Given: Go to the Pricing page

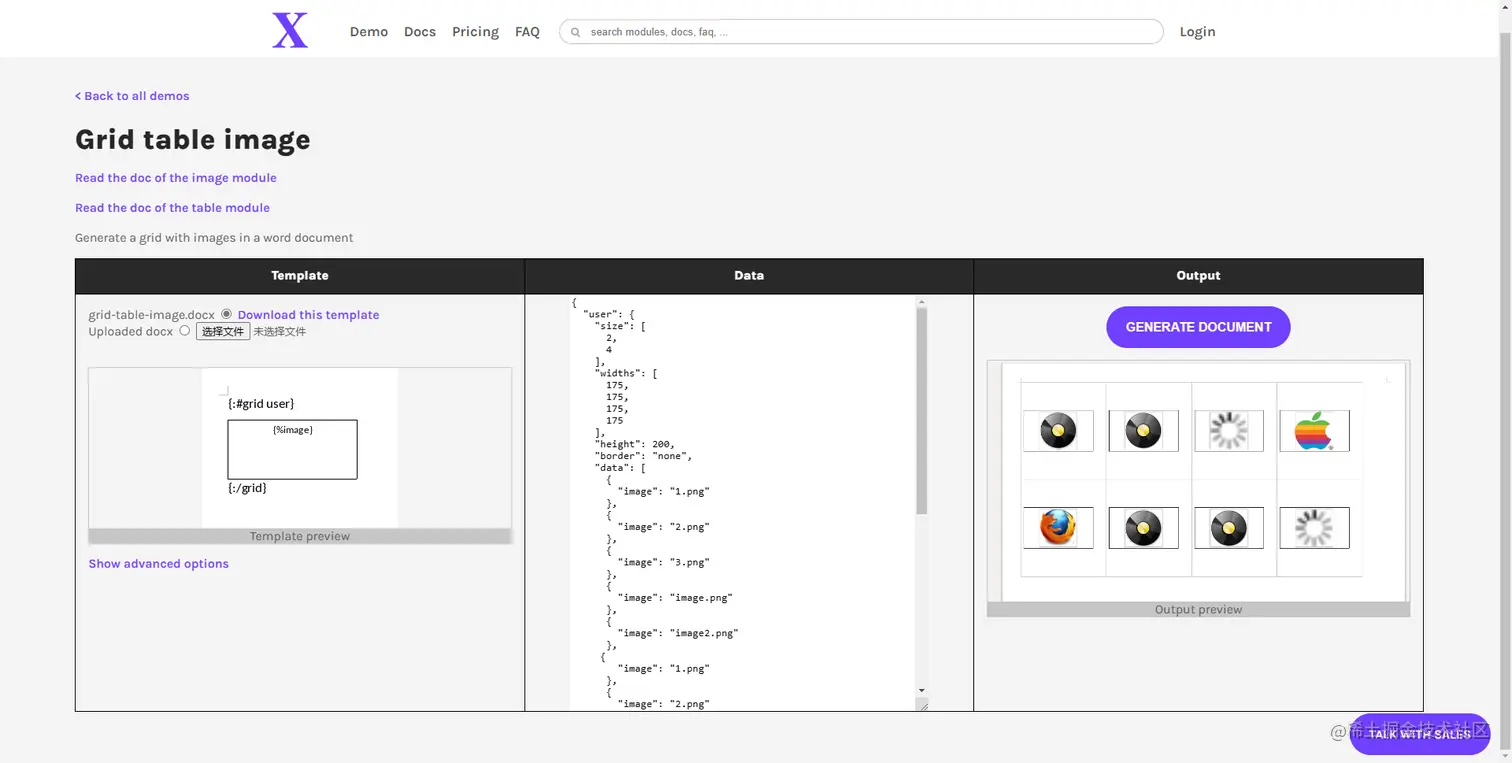Looking at the screenshot, I should point(475,32).
